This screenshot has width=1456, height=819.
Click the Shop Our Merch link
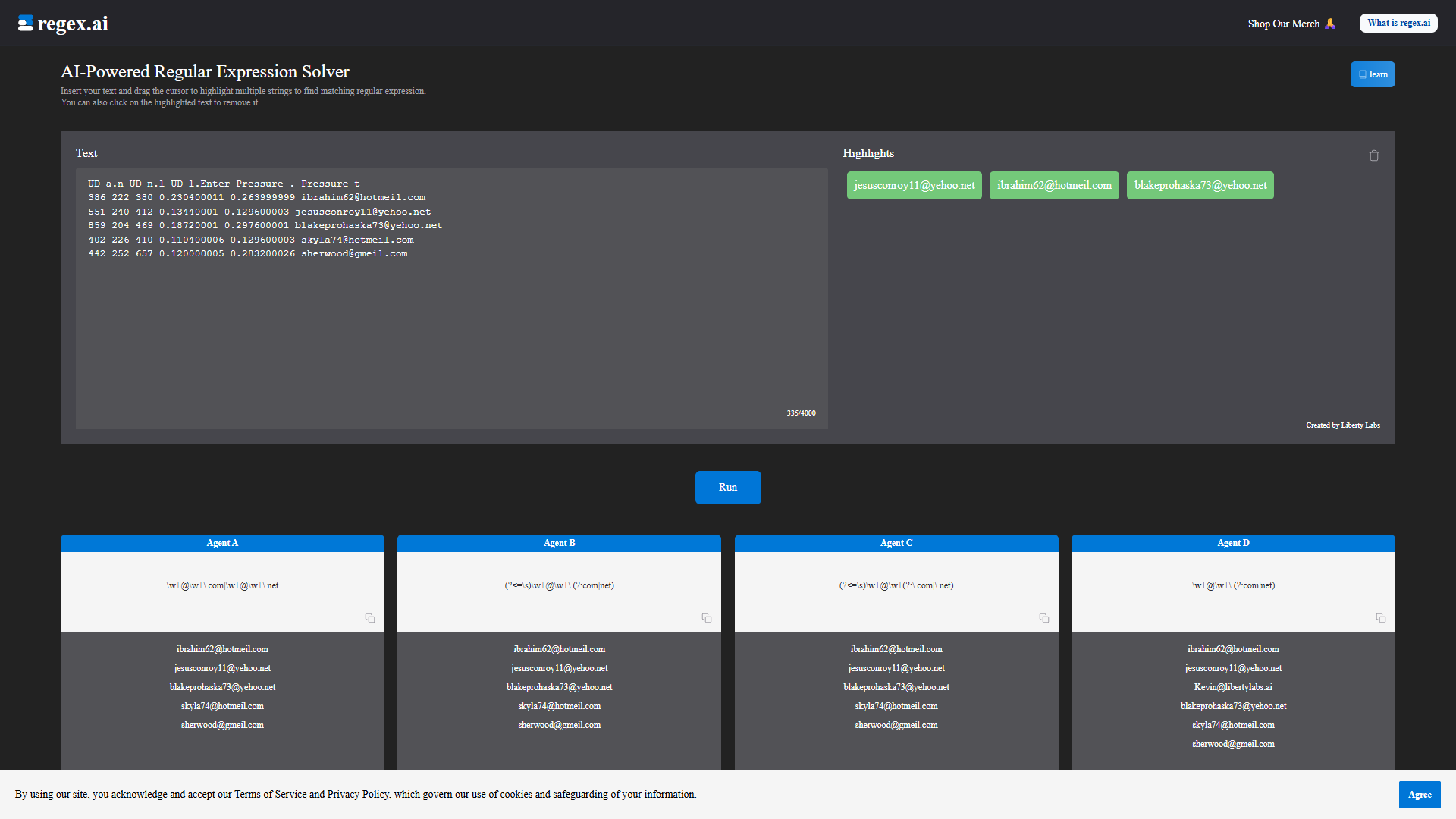point(1291,24)
